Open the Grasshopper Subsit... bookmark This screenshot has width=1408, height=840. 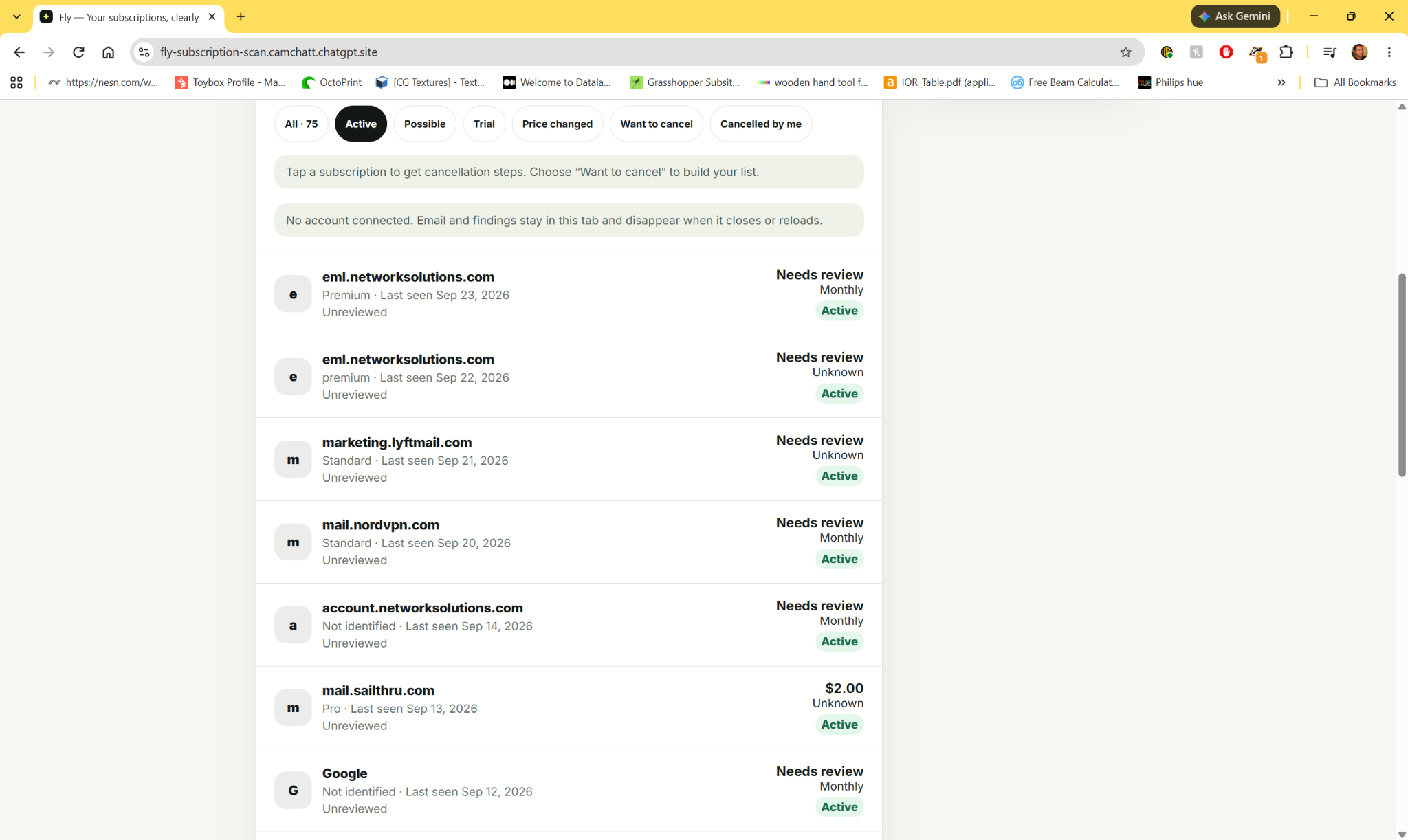(x=685, y=82)
